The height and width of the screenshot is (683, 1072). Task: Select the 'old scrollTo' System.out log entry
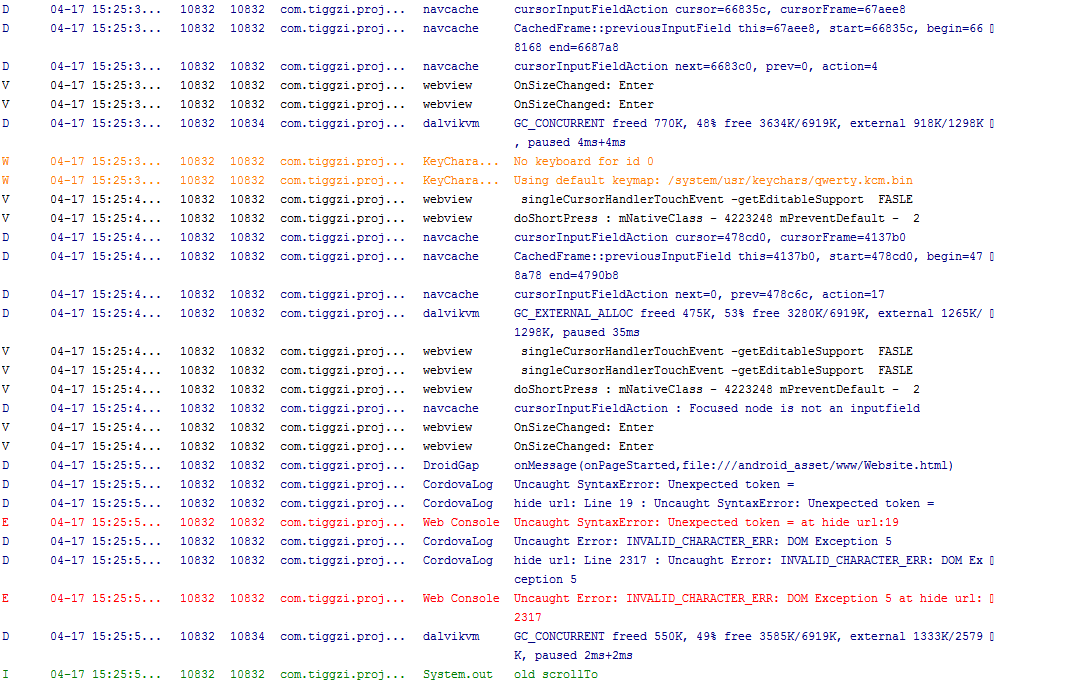pyautogui.click(x=556, y=675)
